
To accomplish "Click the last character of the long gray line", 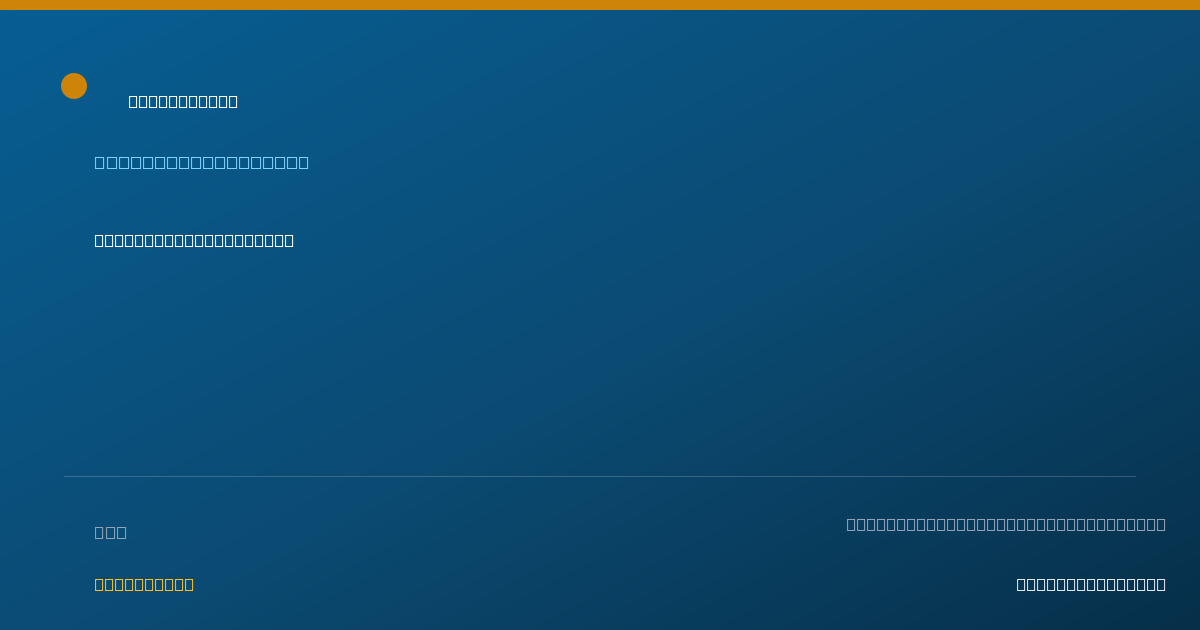I will point(1161,524).
